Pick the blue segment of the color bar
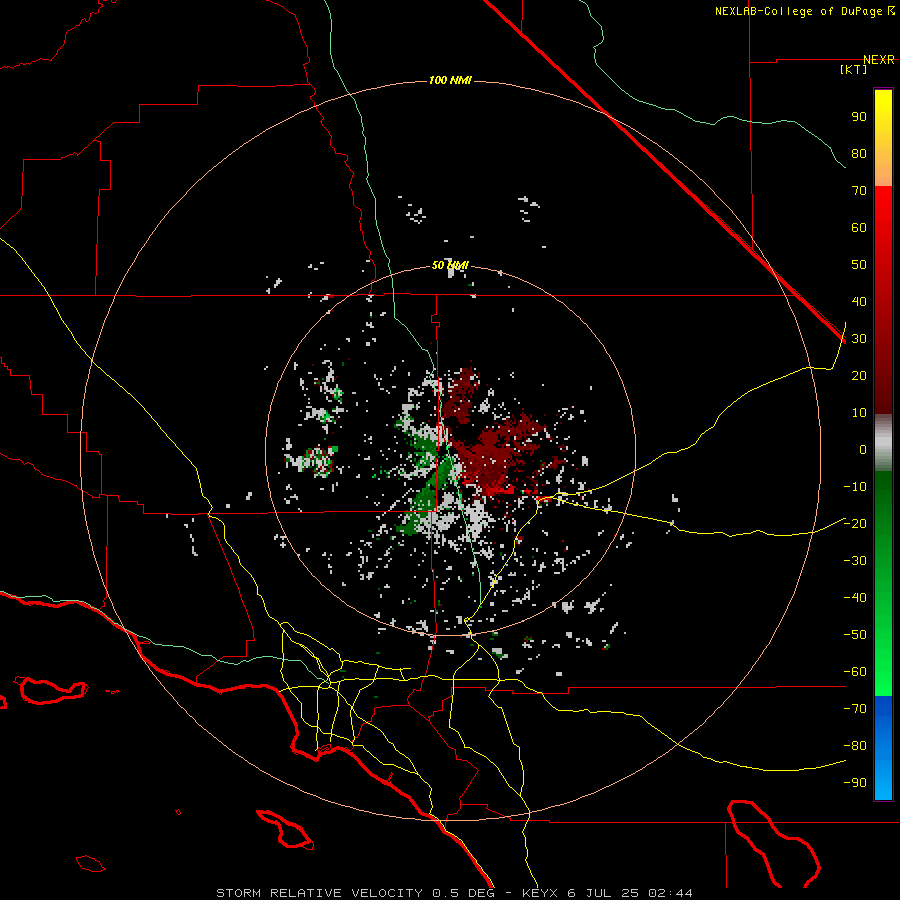Image resolution: width=900 pixels, height=900 pixels. pyautogui.click(x=883, y=748)
